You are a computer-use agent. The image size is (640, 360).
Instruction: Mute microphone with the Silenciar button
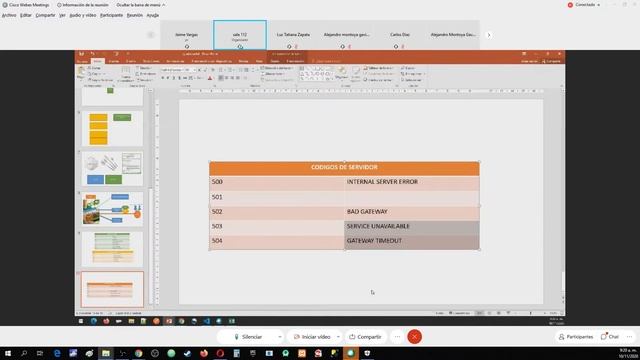click(x=248, y=337)
